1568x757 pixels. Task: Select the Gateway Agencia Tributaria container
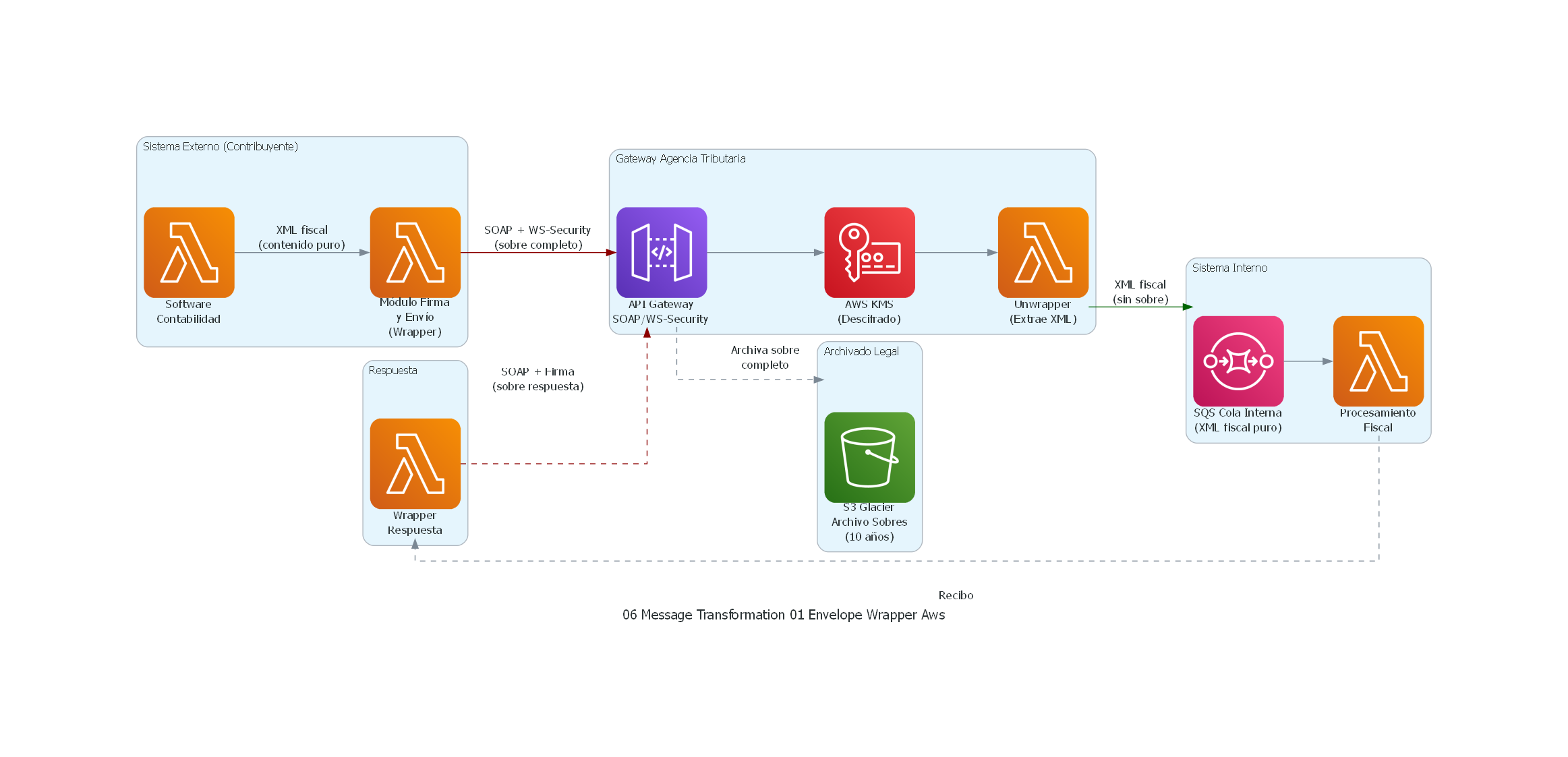(681, 159)
